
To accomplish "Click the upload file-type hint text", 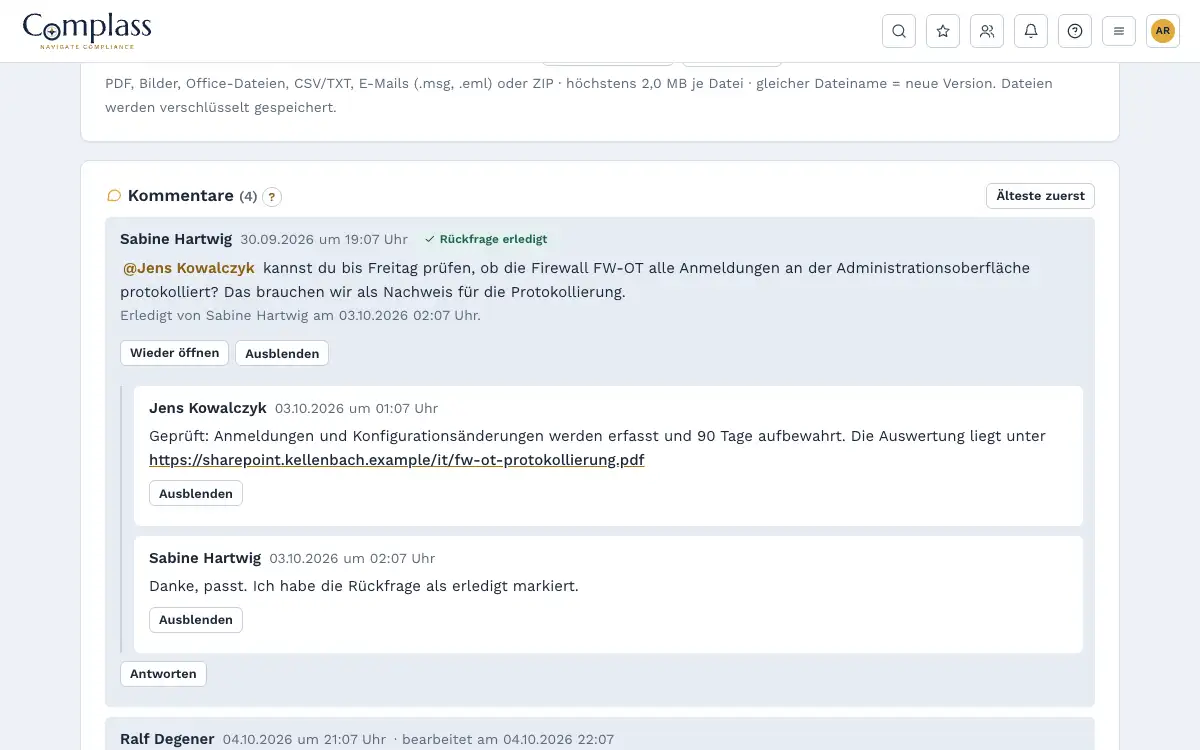I will pyautogui.click(x=579, y=95).
